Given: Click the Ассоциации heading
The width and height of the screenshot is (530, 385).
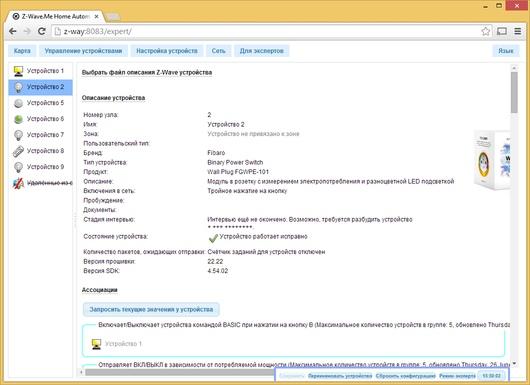Looking at the screenshot, I should [x=100, y=290].
